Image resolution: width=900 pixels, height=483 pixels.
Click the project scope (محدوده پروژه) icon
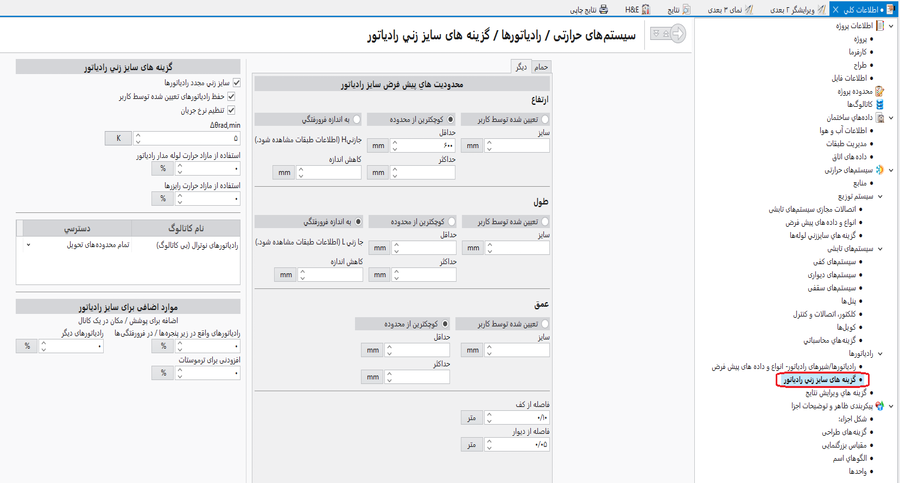880,91
